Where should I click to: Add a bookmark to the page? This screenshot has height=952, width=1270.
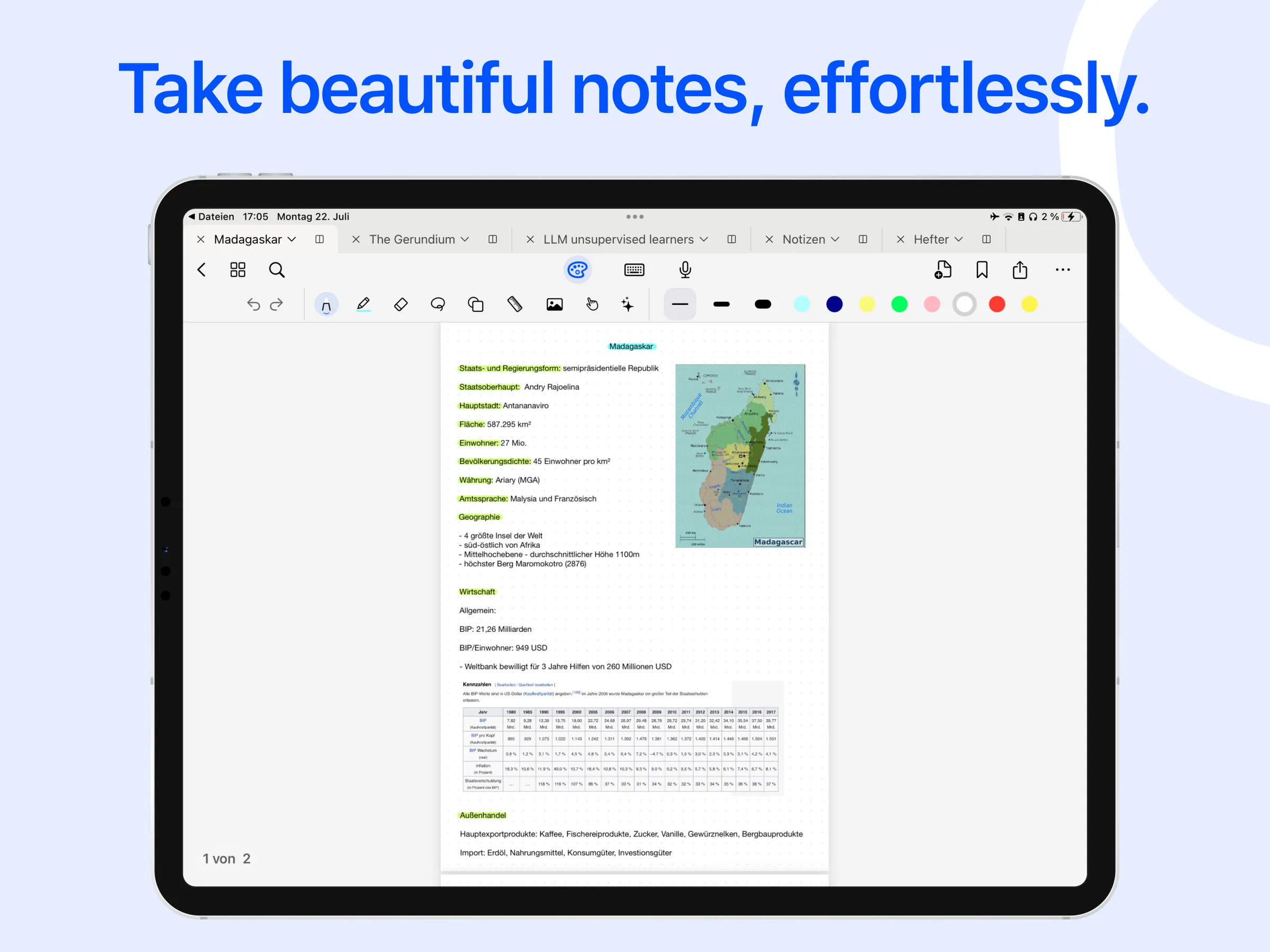(x=982, y=269)
